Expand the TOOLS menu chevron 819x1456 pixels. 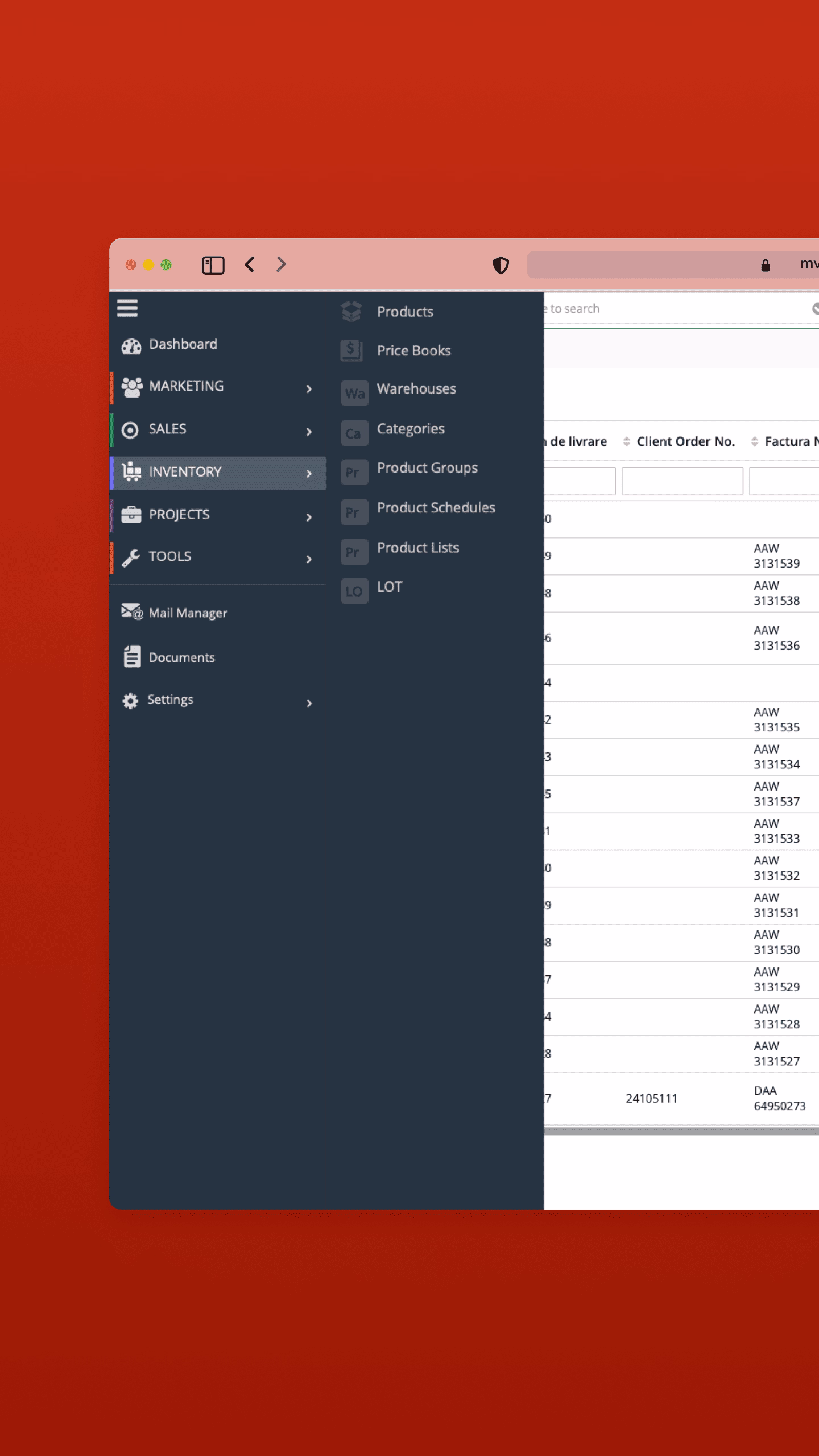click(309, 559)
